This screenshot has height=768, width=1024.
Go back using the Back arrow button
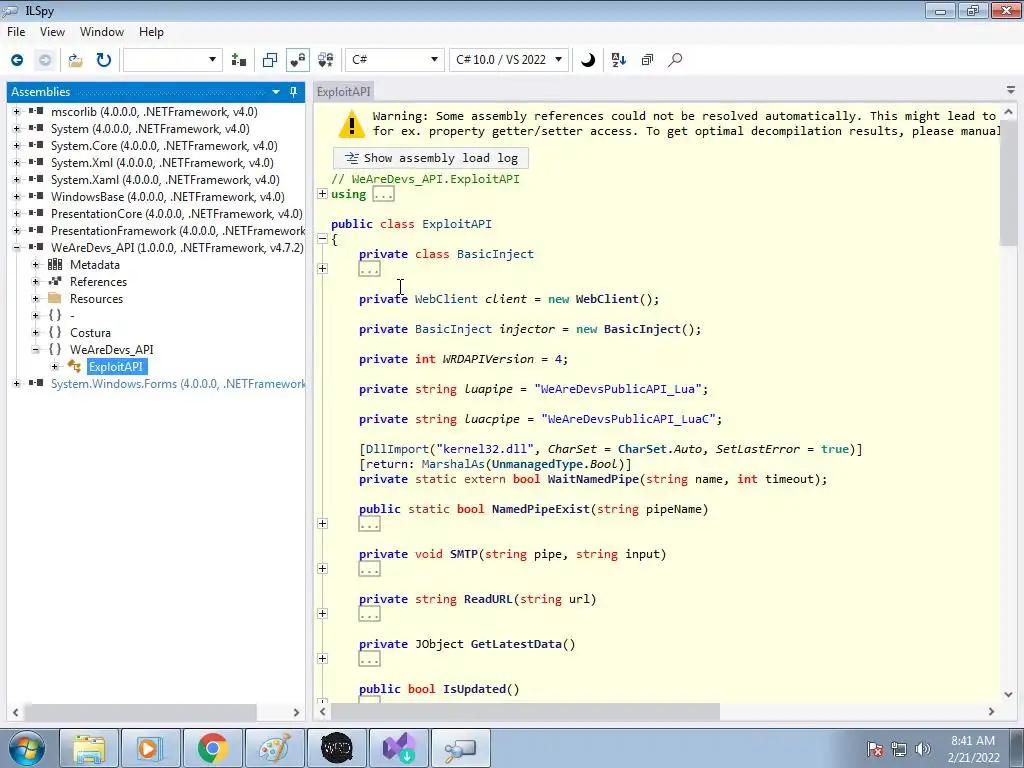coord(17,60)
